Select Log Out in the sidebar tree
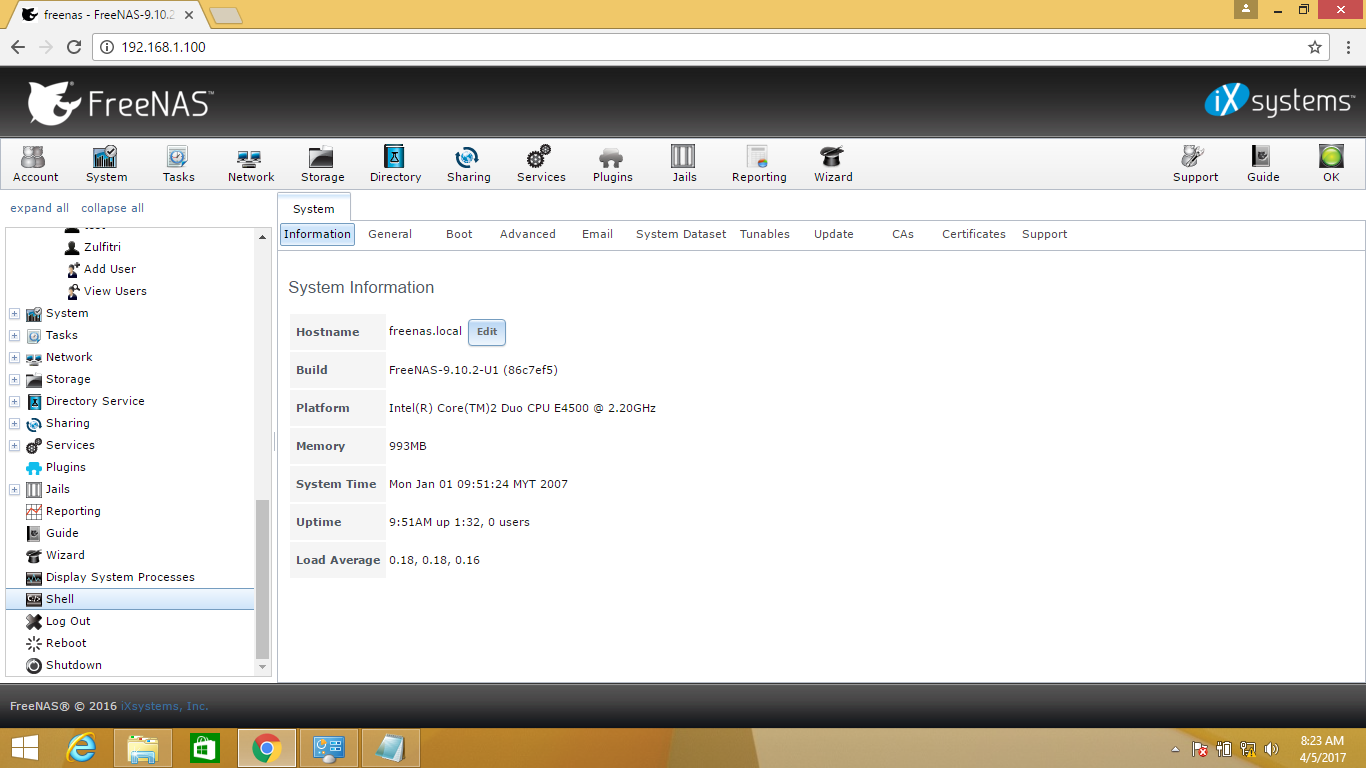The image size is (1366, 768). click(x=68, y=621)
